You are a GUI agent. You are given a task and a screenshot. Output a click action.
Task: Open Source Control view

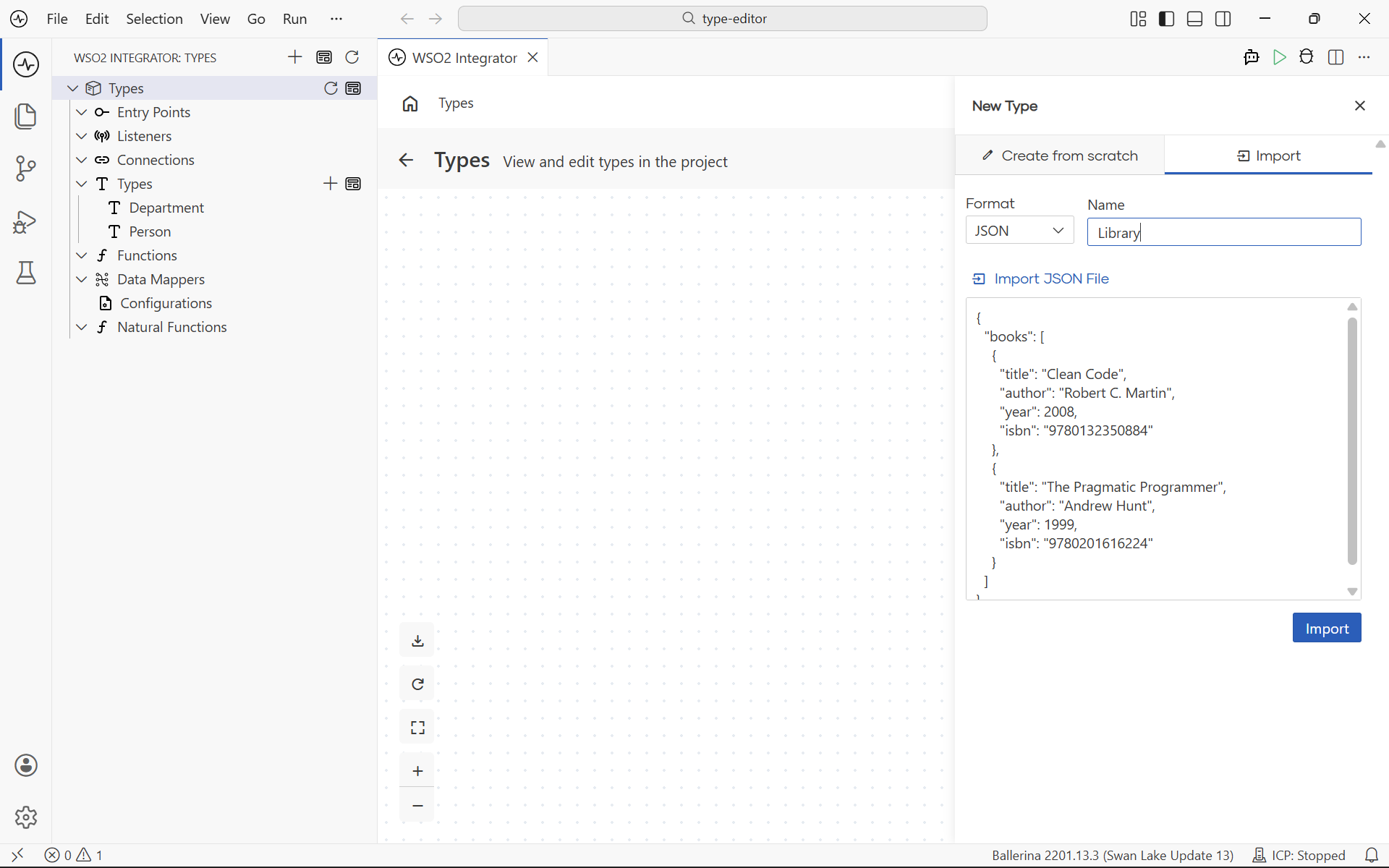pos(26,169)
